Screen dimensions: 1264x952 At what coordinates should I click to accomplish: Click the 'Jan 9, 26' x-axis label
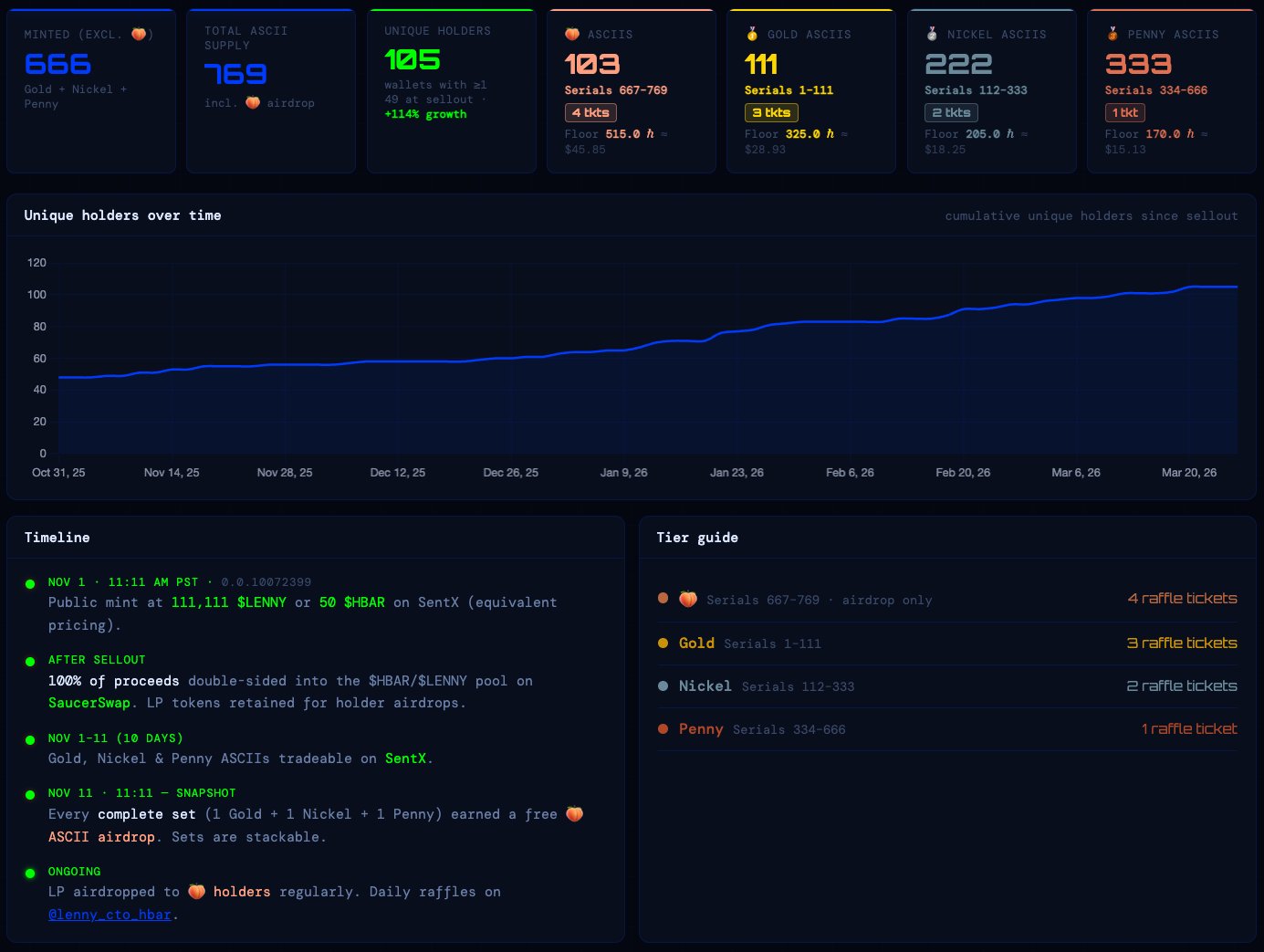(x=623, y=473)
